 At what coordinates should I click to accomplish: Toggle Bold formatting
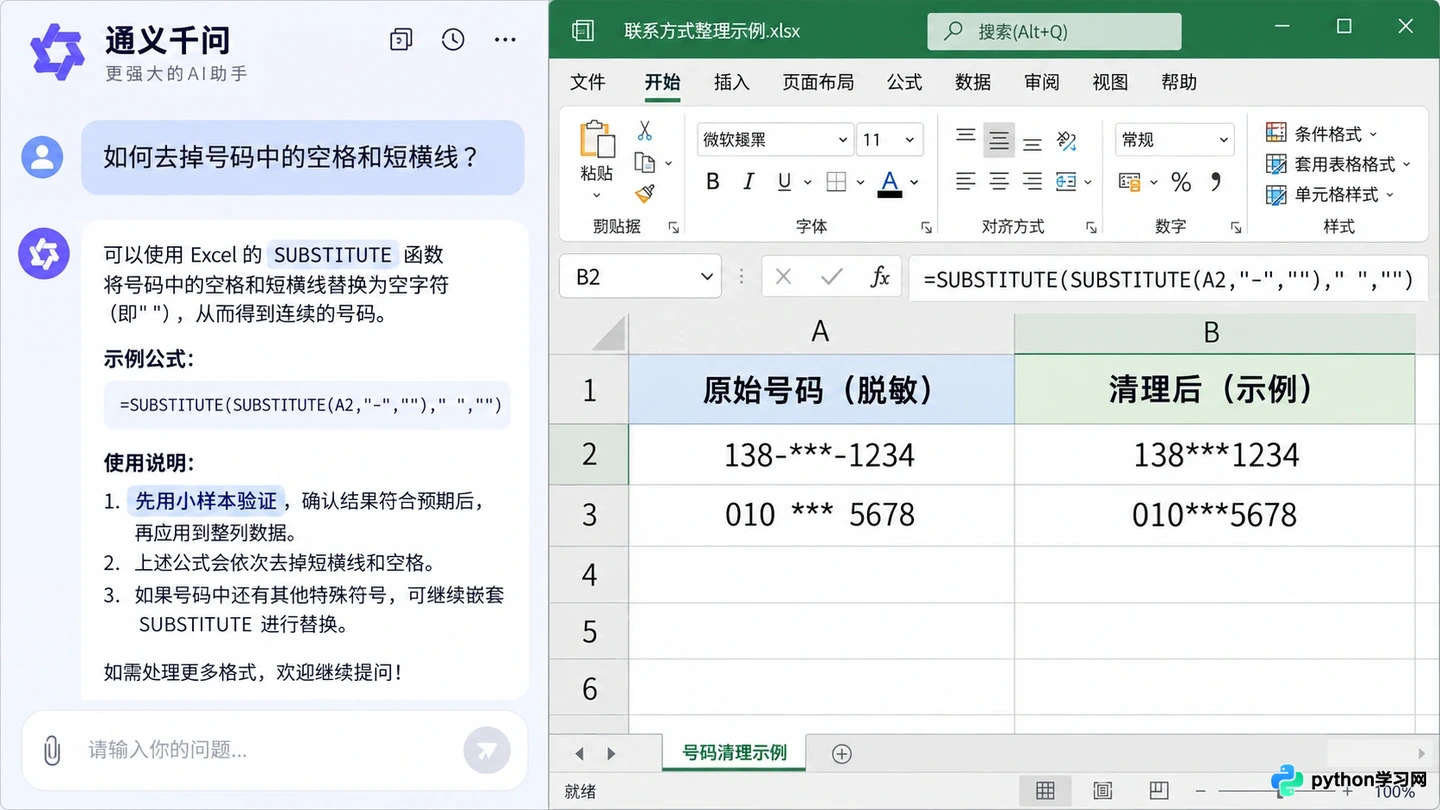pyautogui.click(x=713, y=182)
